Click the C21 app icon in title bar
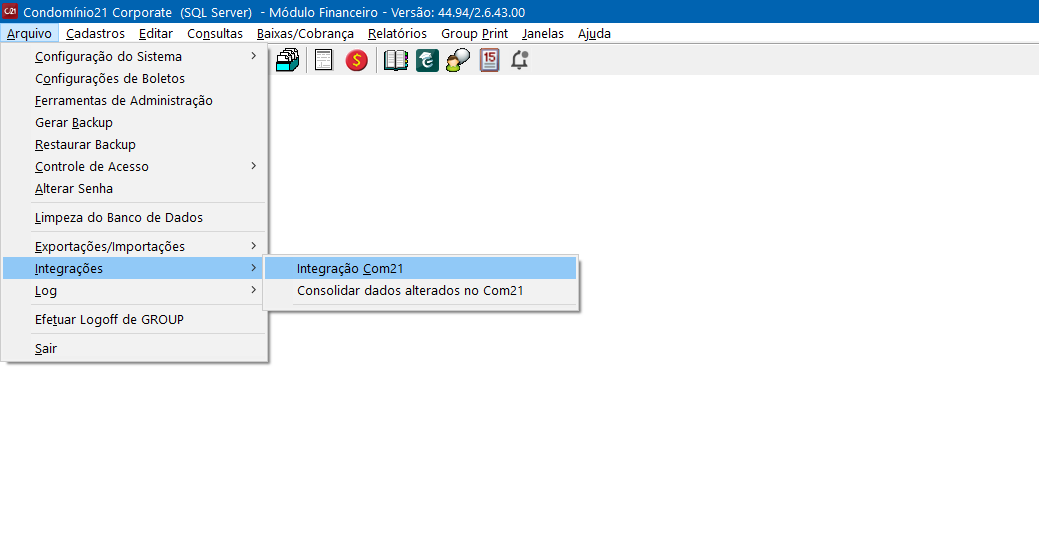The width and height of the screenshot is (1039, 540). (10, 11)
